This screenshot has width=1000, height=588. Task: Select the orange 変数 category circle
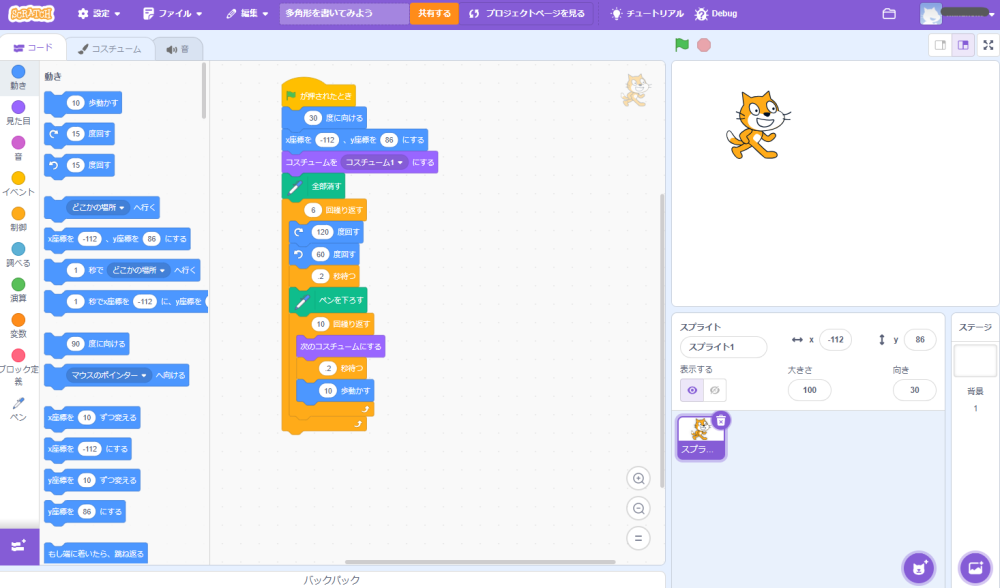[x=18, y=320]
